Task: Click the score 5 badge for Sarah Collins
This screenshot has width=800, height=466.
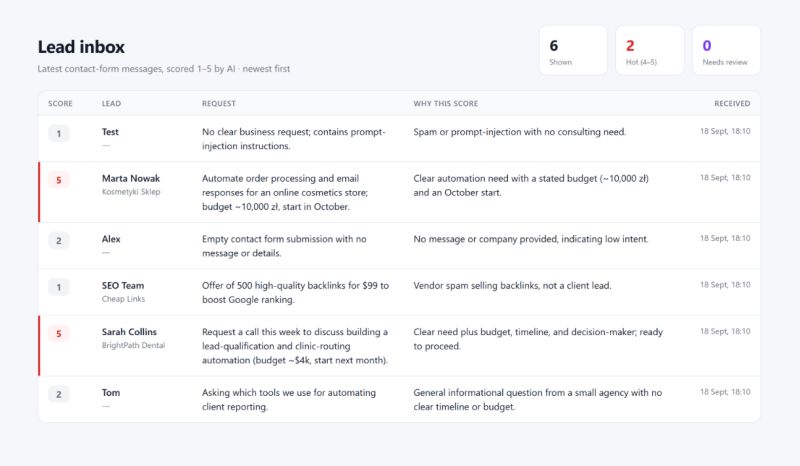Action: point(59,333)
